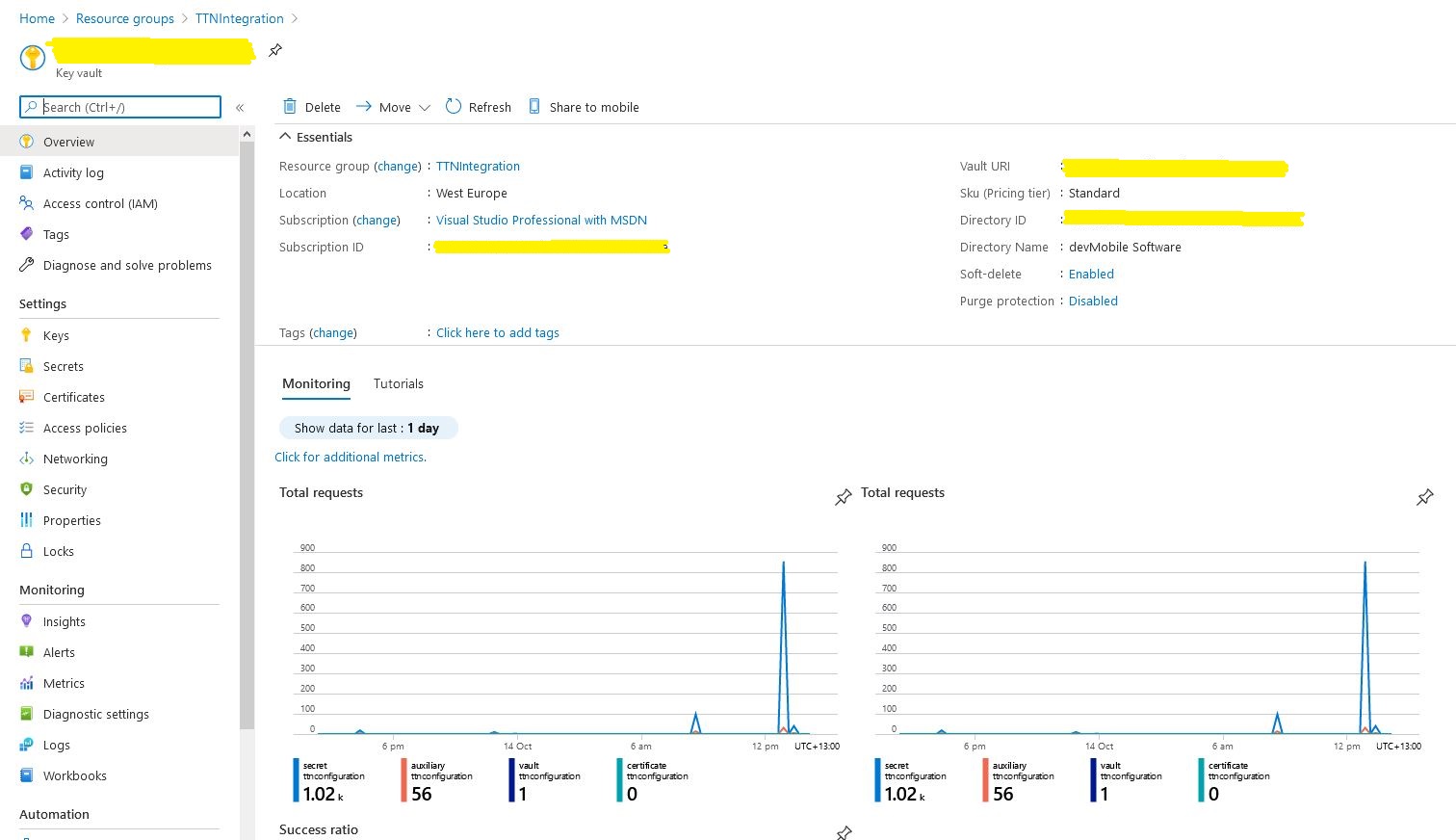Pin the key vault next to title

(x=275, y=50)
